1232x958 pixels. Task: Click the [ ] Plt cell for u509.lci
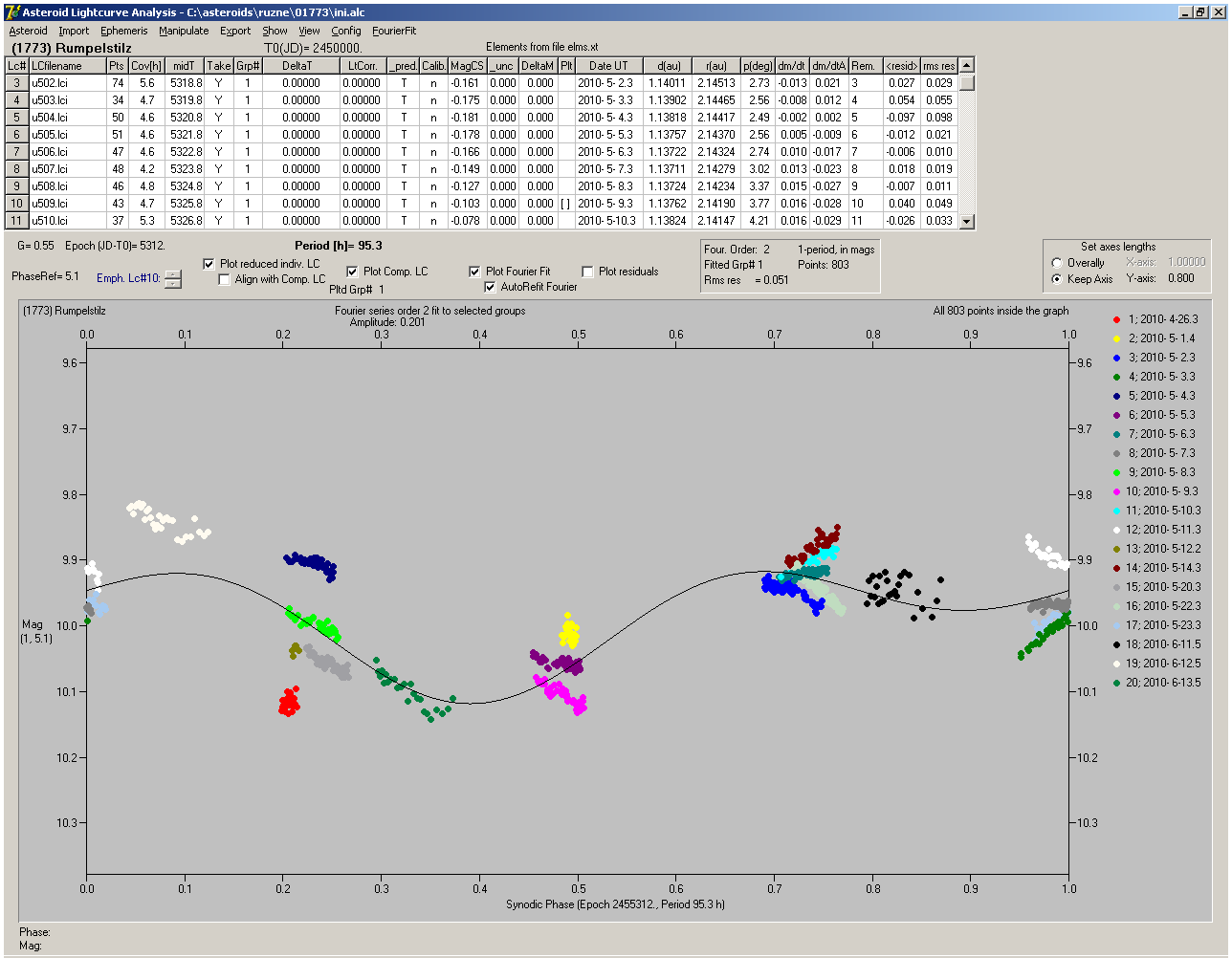click(566, 204)
